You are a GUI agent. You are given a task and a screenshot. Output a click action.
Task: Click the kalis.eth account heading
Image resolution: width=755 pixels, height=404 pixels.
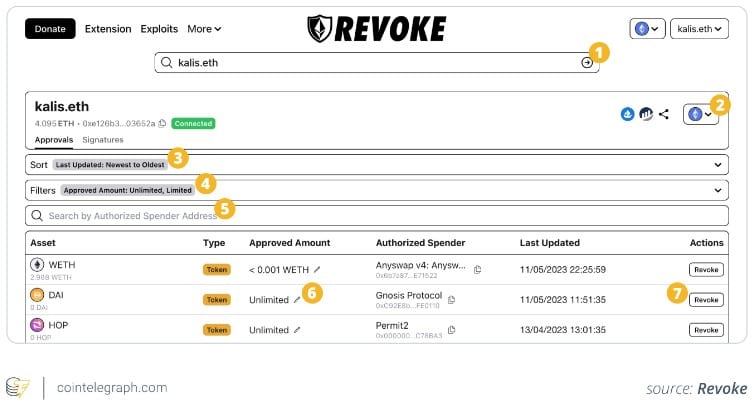62,106
